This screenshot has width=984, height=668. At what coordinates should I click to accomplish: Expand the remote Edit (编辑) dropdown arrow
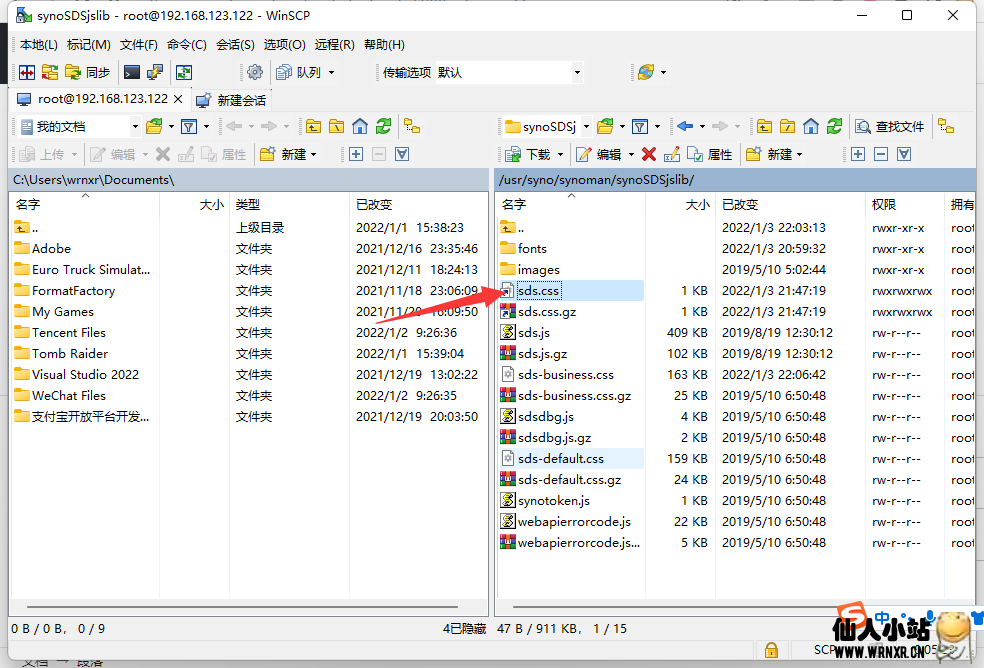coord(631,154)
